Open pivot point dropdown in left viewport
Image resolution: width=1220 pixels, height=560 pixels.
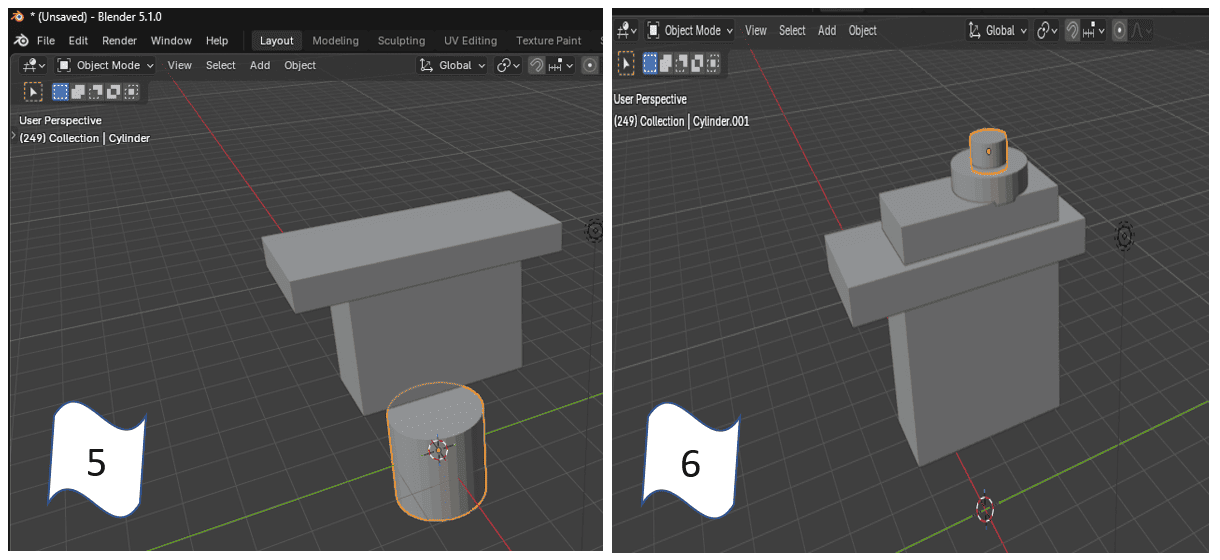tap(509, 65)
